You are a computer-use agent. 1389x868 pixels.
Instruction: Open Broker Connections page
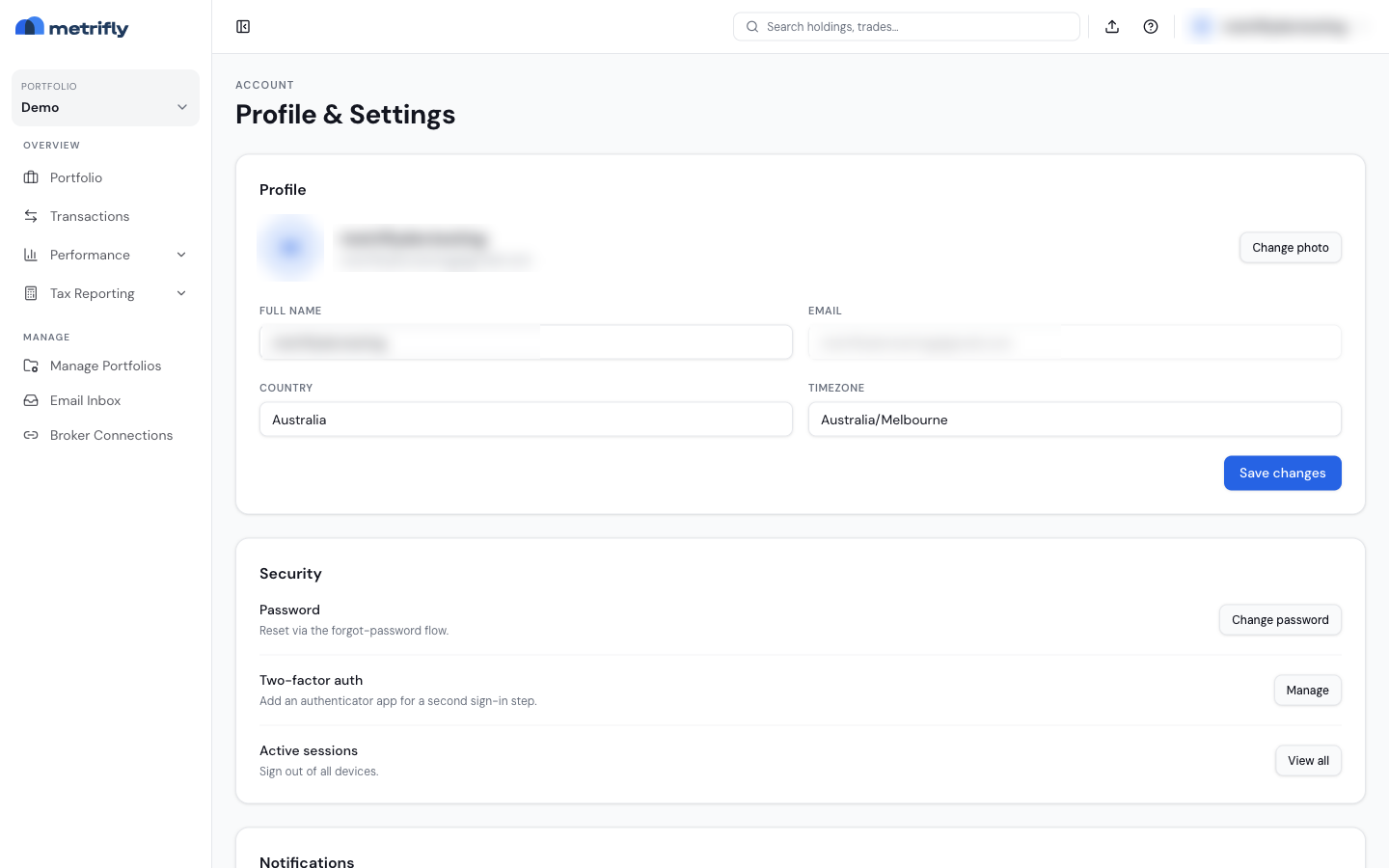coord(105,435)
